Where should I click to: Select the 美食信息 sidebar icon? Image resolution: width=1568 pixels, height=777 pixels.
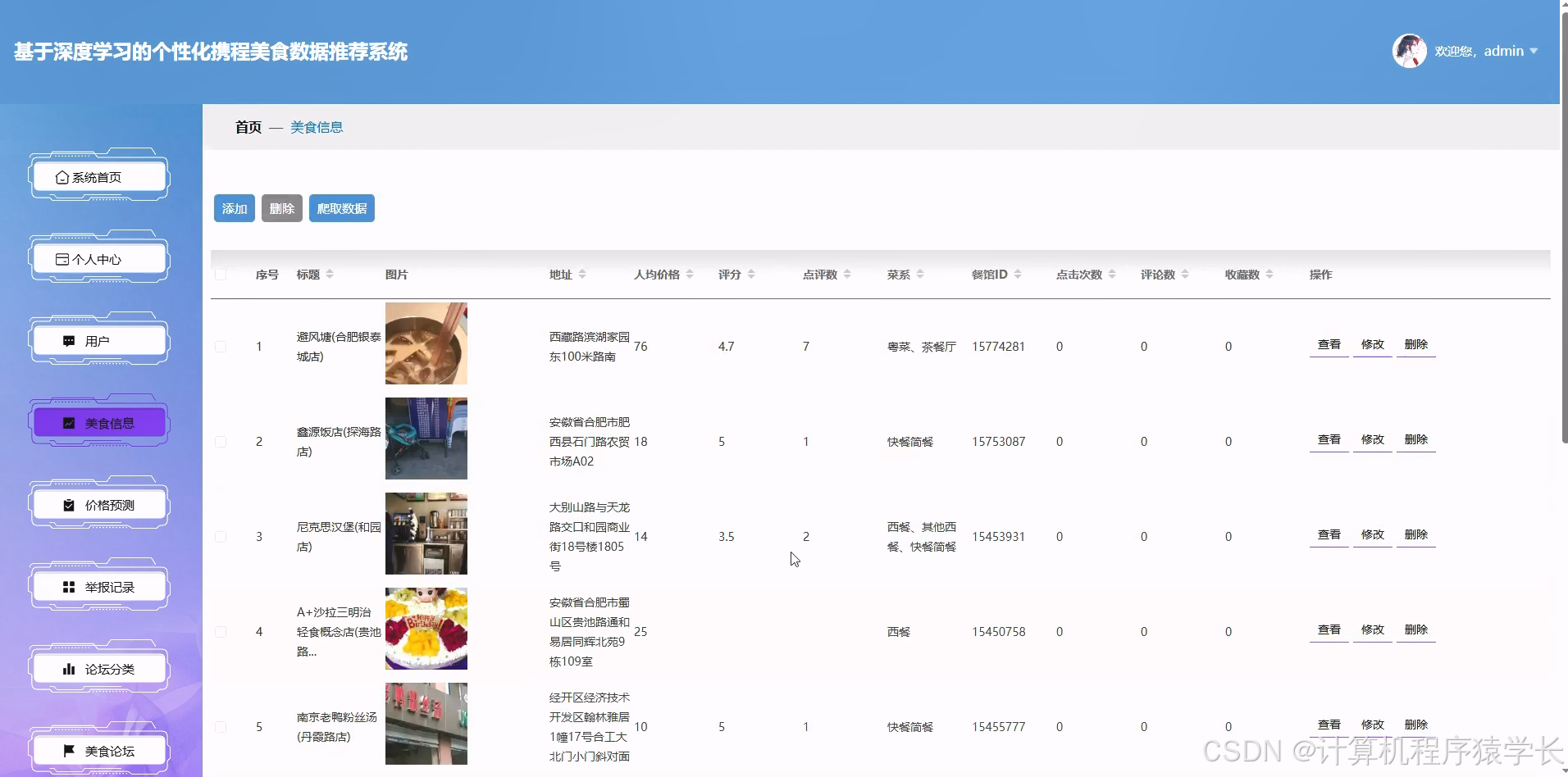68,422
